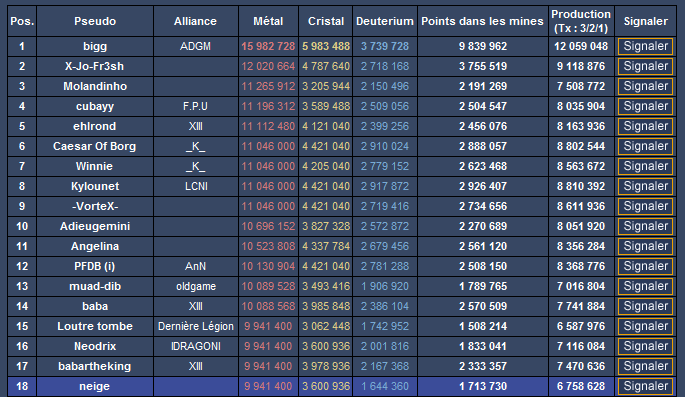Select the IDRAGONI alliance entry
The image size is (685, 397).
click(x=196, y=346)
